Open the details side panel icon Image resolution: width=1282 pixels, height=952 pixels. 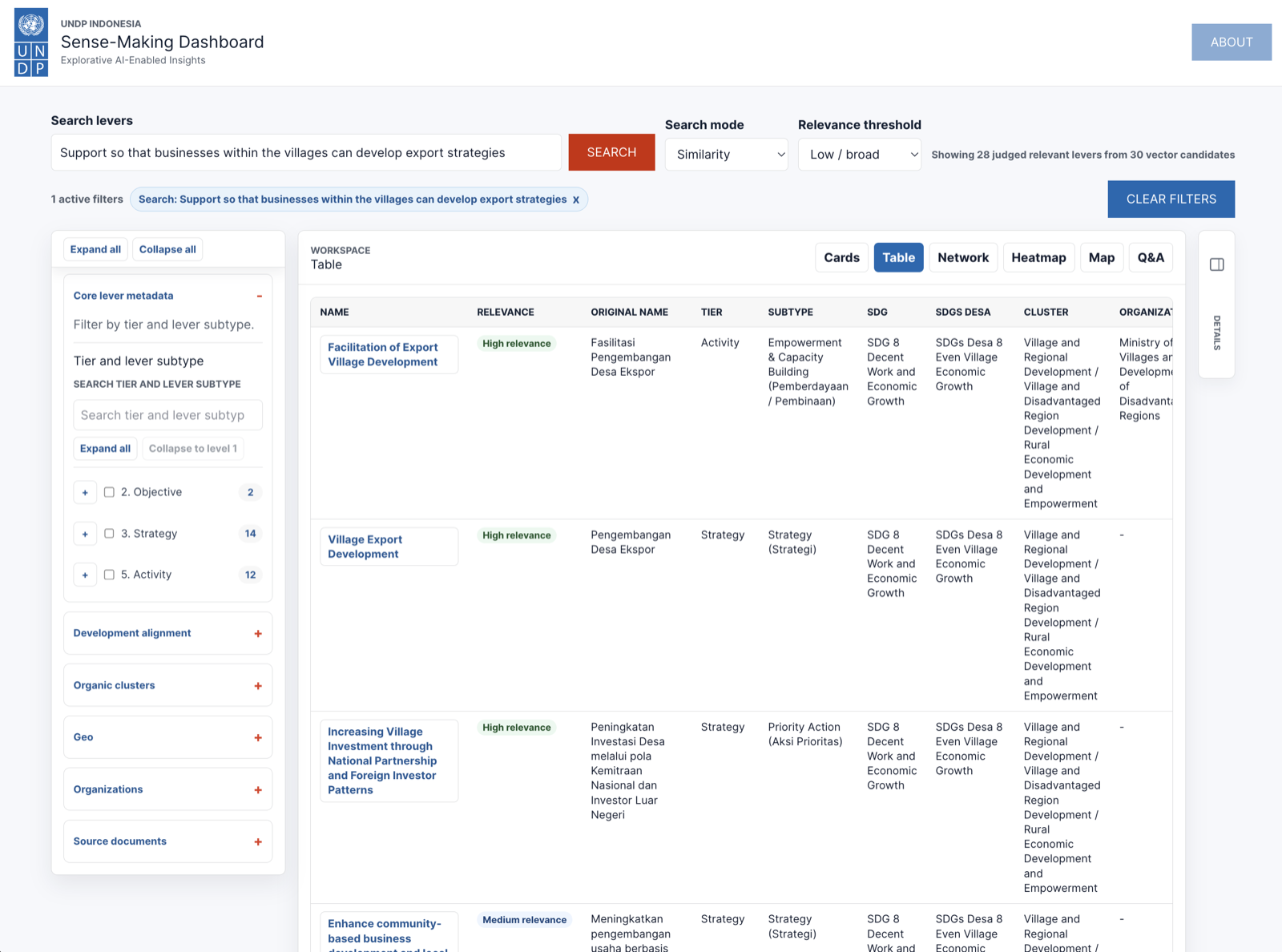[x=1216, y=264]
